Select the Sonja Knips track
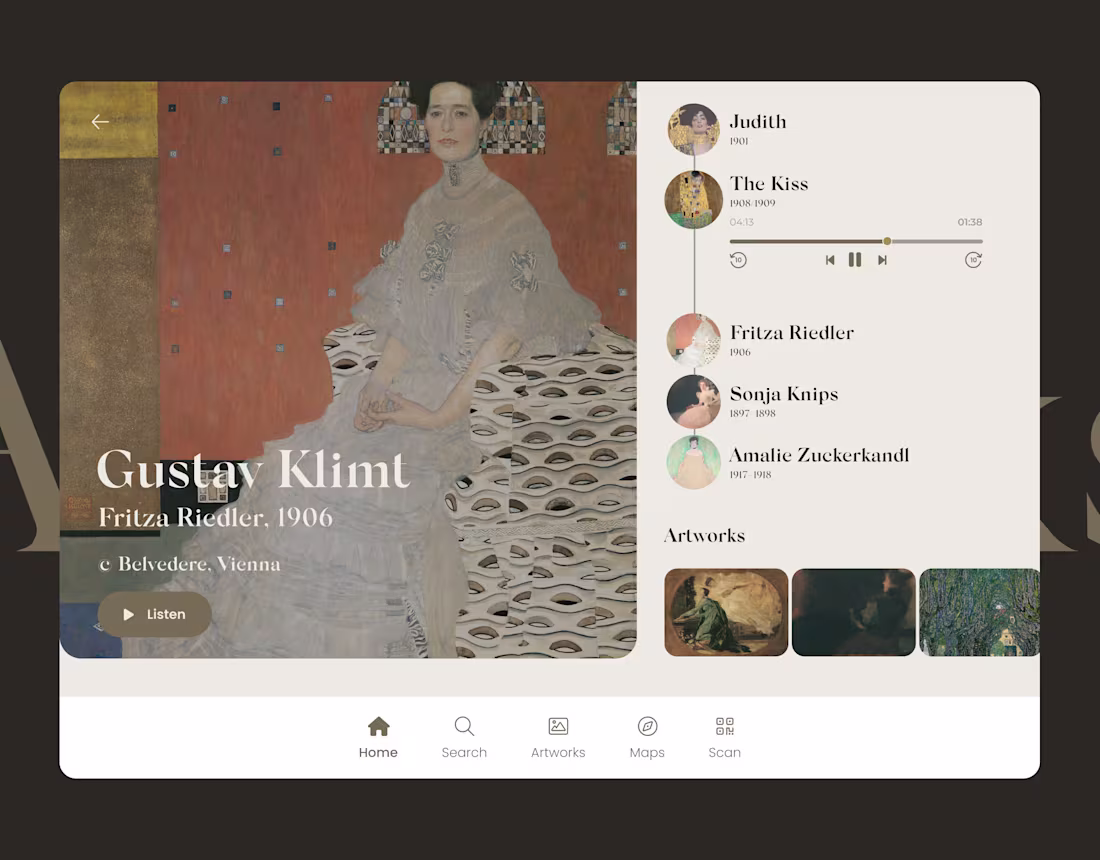 pos(784,401)
